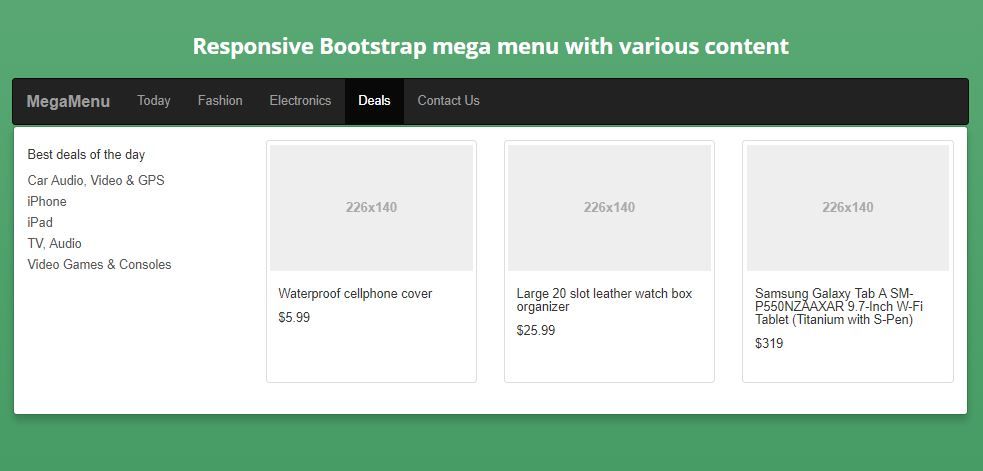Screen dimensions: 983x471
Task: Open the TV, Audio category link
Action: click(x=55, y=244)
